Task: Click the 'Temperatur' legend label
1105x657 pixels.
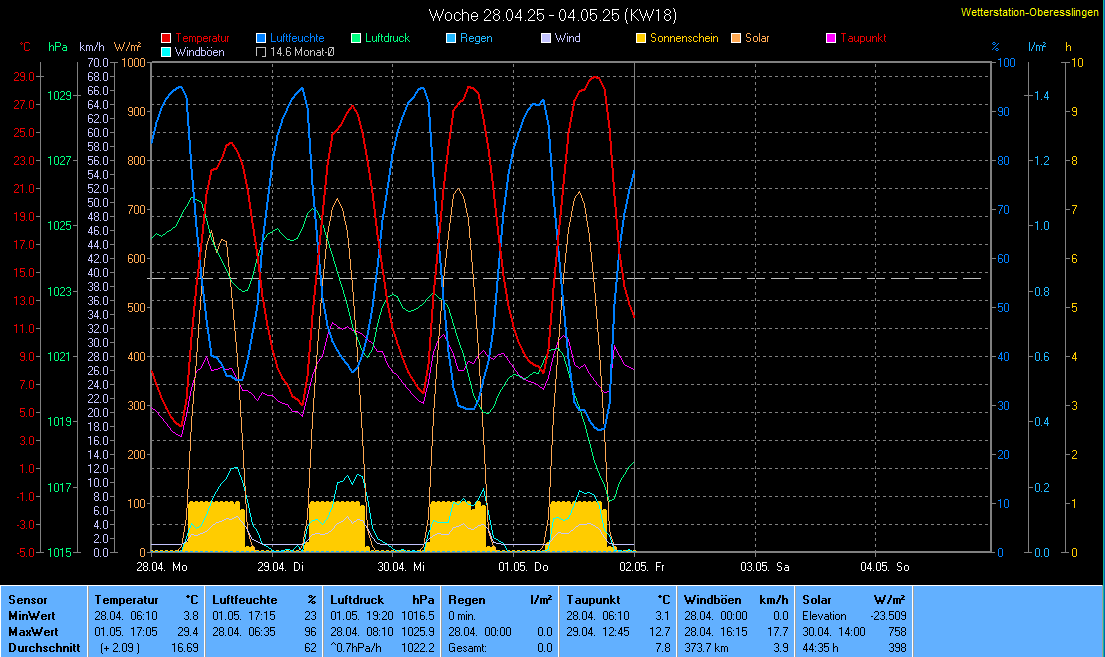Action: coord(202,38)
